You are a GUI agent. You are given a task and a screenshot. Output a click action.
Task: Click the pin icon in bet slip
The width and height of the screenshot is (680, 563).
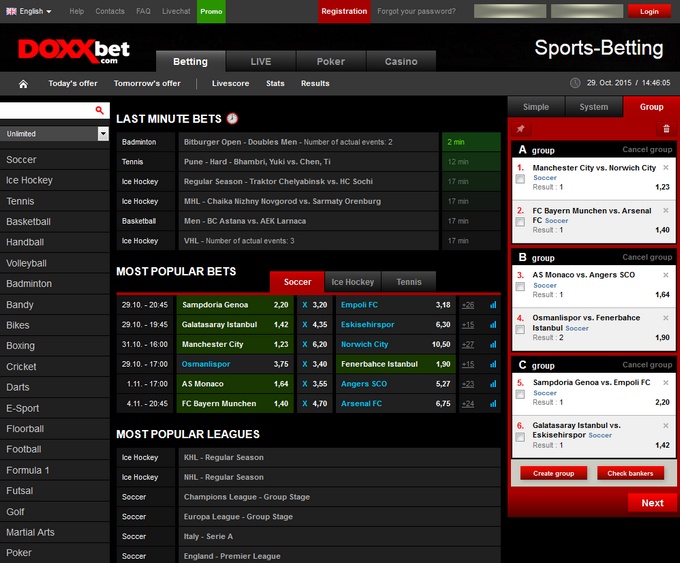click(x=520, y=129)
